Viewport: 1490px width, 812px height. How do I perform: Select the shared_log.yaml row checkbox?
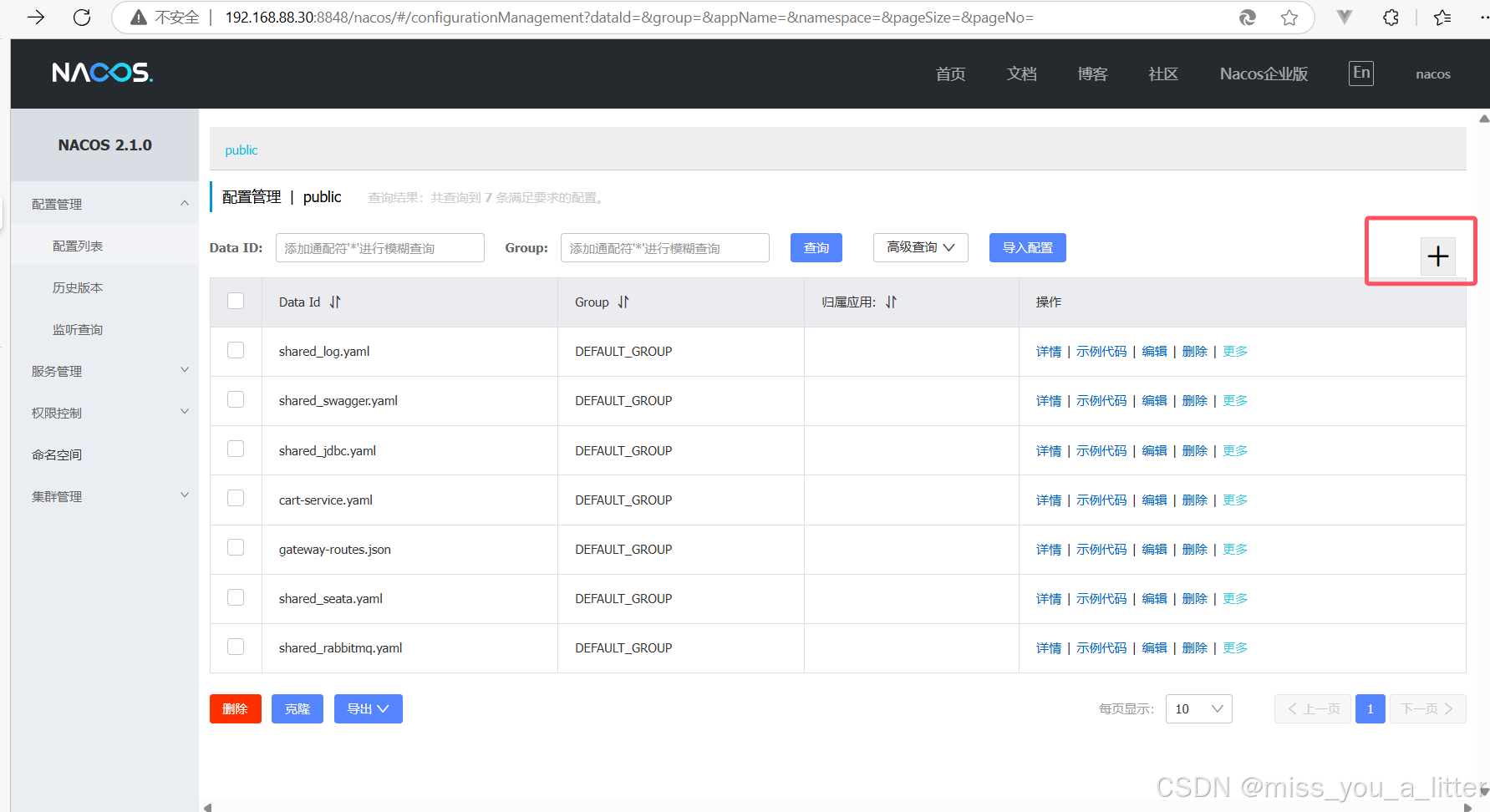click(235, 350)
